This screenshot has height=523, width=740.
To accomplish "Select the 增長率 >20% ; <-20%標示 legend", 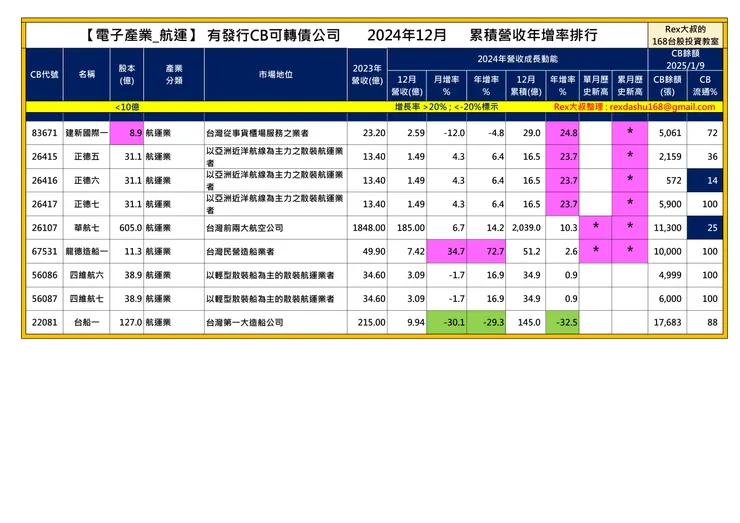I will click(x=446, y=107).
